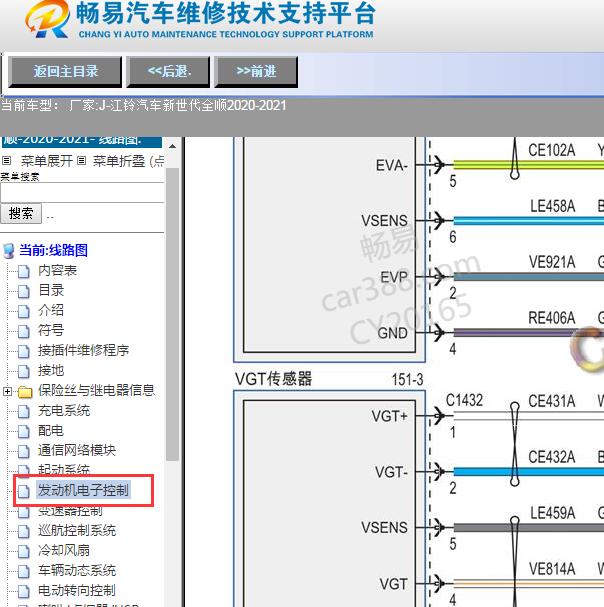Go forward with >>前进 button
The height and width of the screenshot is (607, 604).
click(256, 72)
